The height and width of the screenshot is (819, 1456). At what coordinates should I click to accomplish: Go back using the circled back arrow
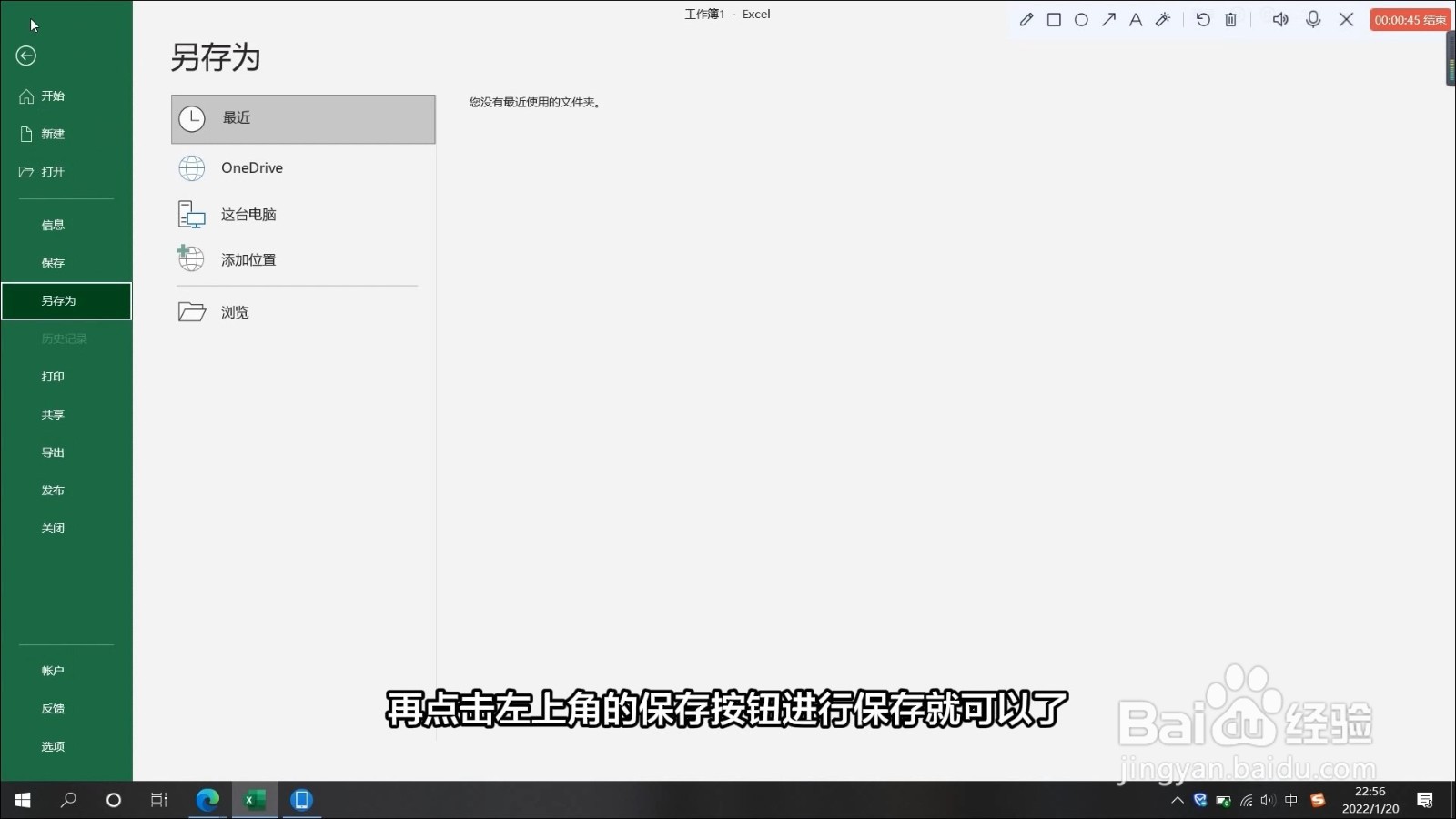coord(26,56)
